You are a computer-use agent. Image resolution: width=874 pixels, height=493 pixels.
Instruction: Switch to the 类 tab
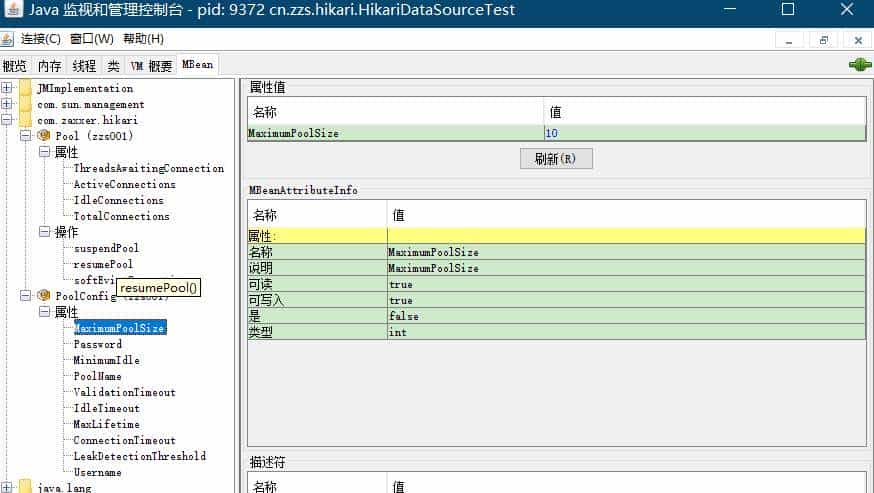pyautogui.click(x=113, y=66)
